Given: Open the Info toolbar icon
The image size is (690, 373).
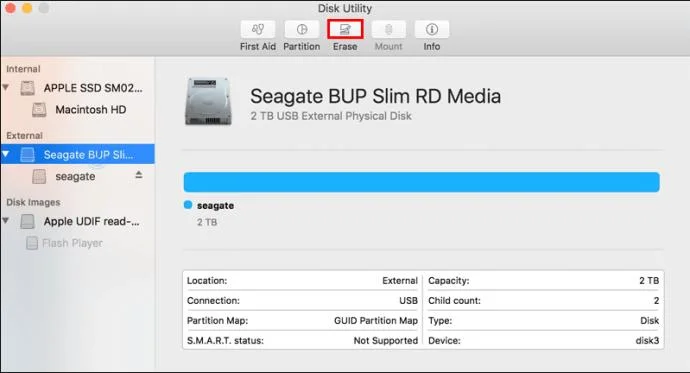Looking at the screenshot, I should coord(432,29).
